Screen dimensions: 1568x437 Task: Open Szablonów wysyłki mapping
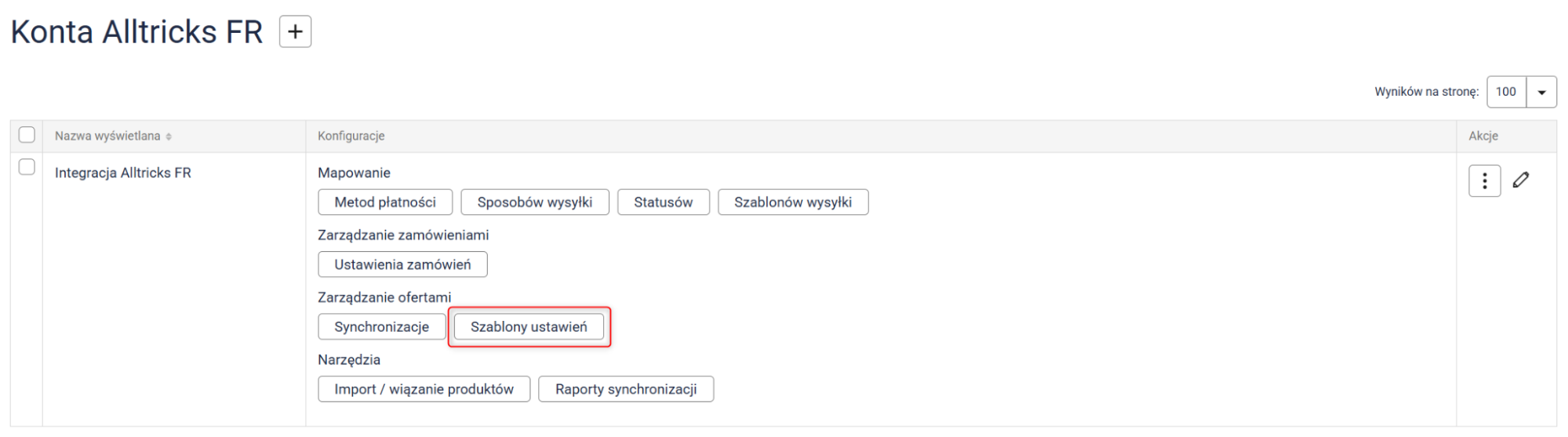click(x=792, y=202)
